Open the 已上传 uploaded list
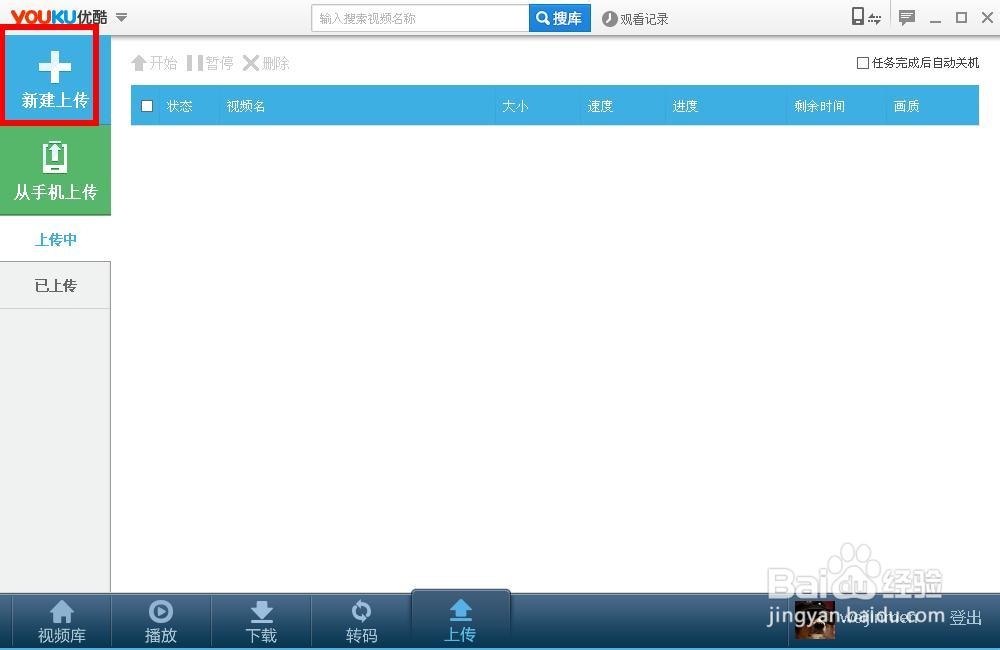 (x=55, y=286)
